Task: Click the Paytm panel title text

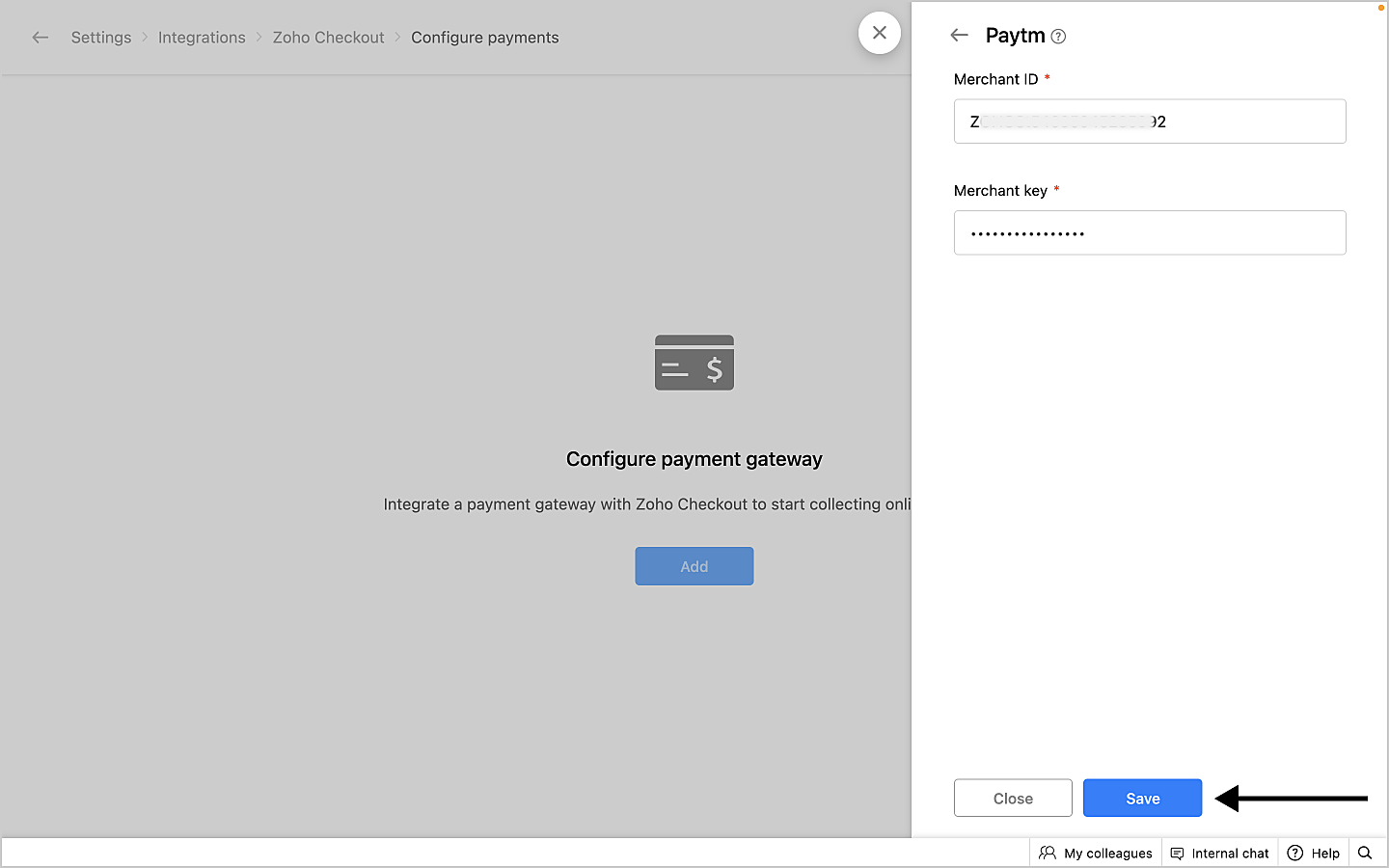Action: click(x=1016, y=36)
